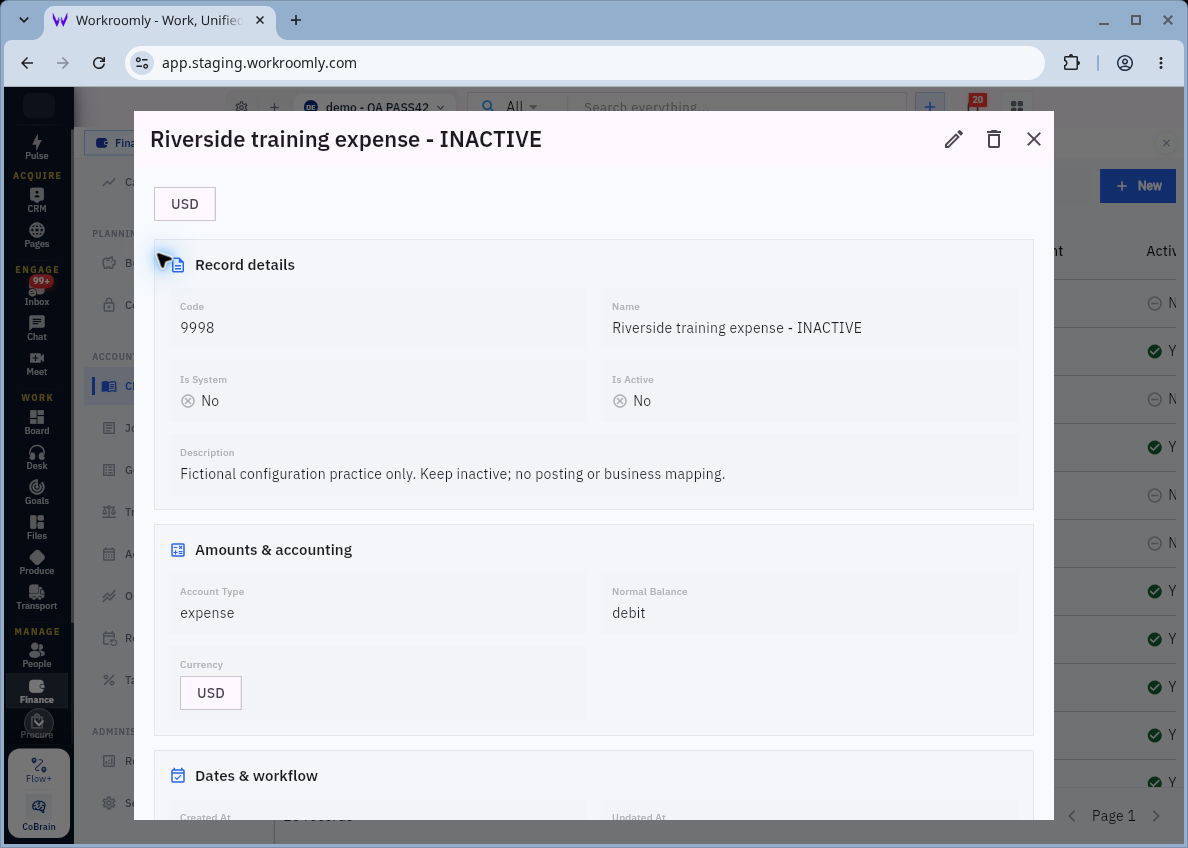Open Chat in the sidebar
This screenshot has height=848, width=1188.
click(x=36, y=328)
